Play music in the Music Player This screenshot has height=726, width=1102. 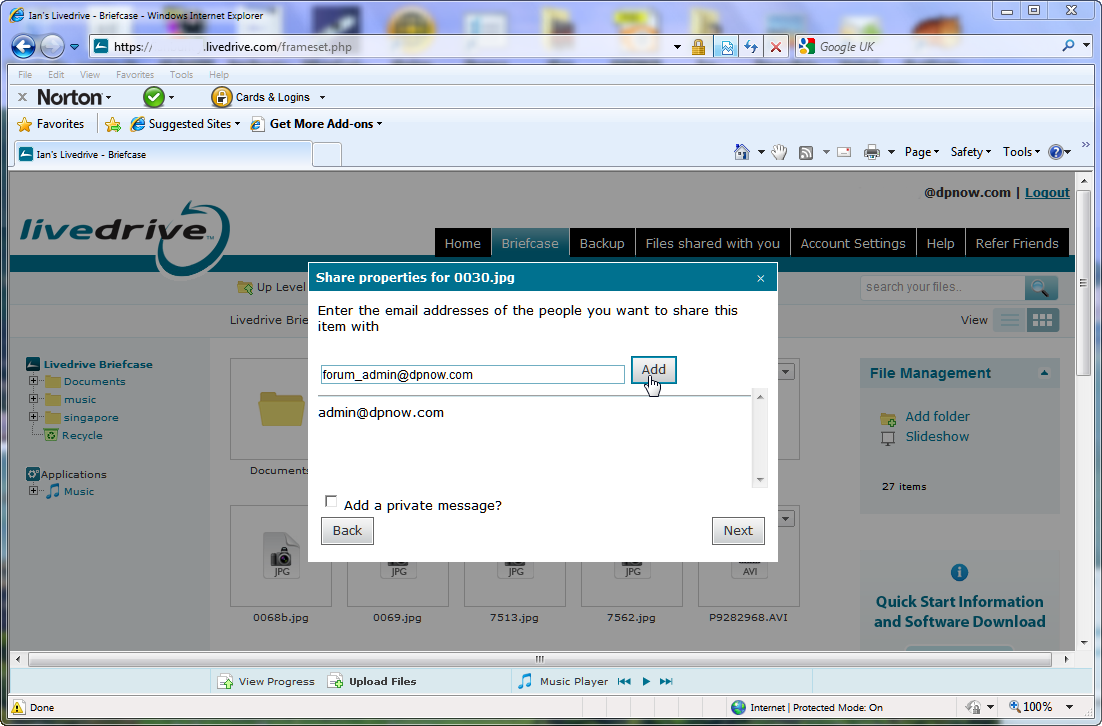coord(646,682)
